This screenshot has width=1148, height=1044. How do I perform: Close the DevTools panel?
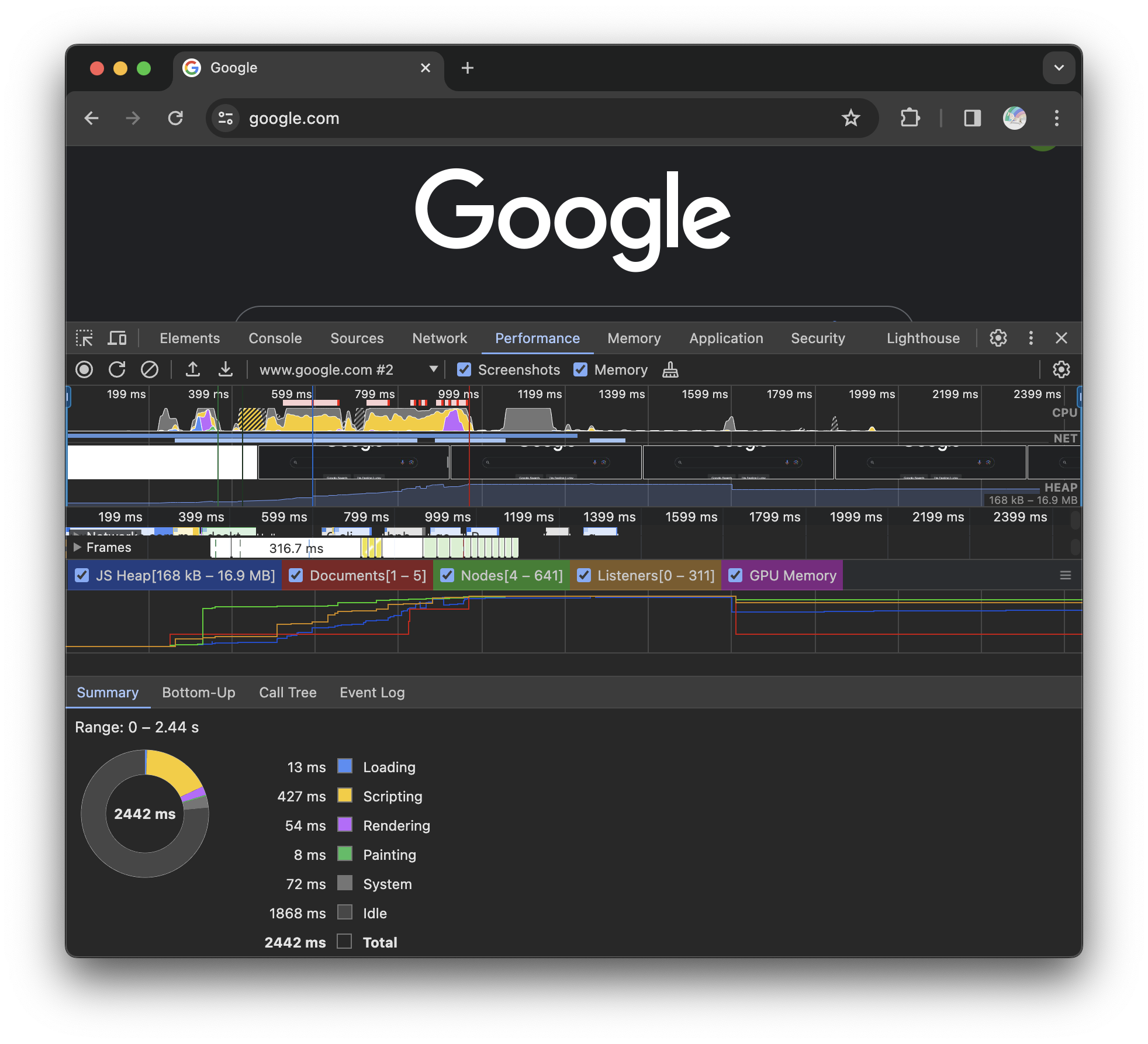point(1061,338)
